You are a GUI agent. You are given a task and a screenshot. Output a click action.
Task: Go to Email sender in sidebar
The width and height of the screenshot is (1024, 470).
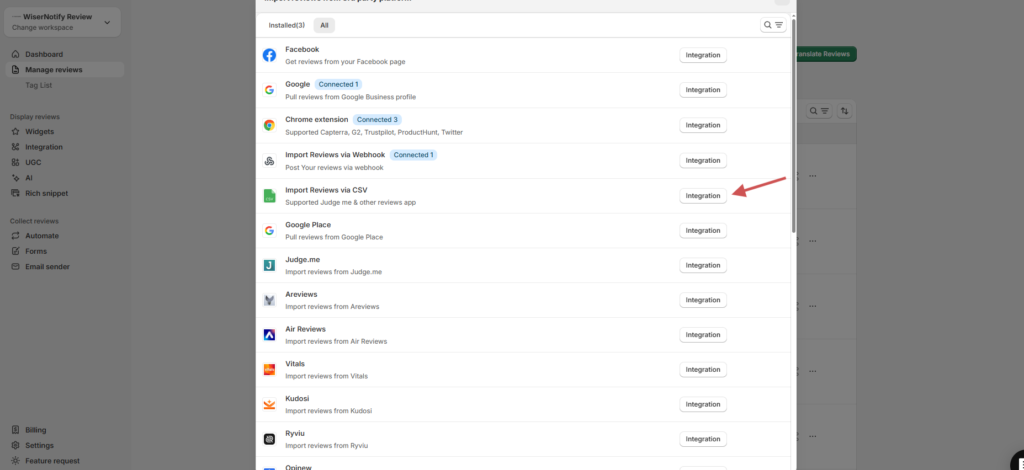click(x=48, y=266)
